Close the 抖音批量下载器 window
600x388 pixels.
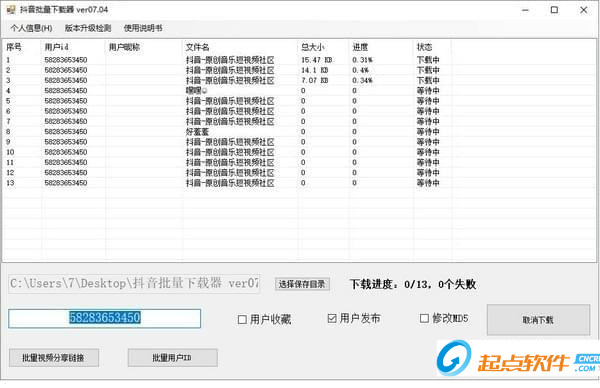point(583,10)
